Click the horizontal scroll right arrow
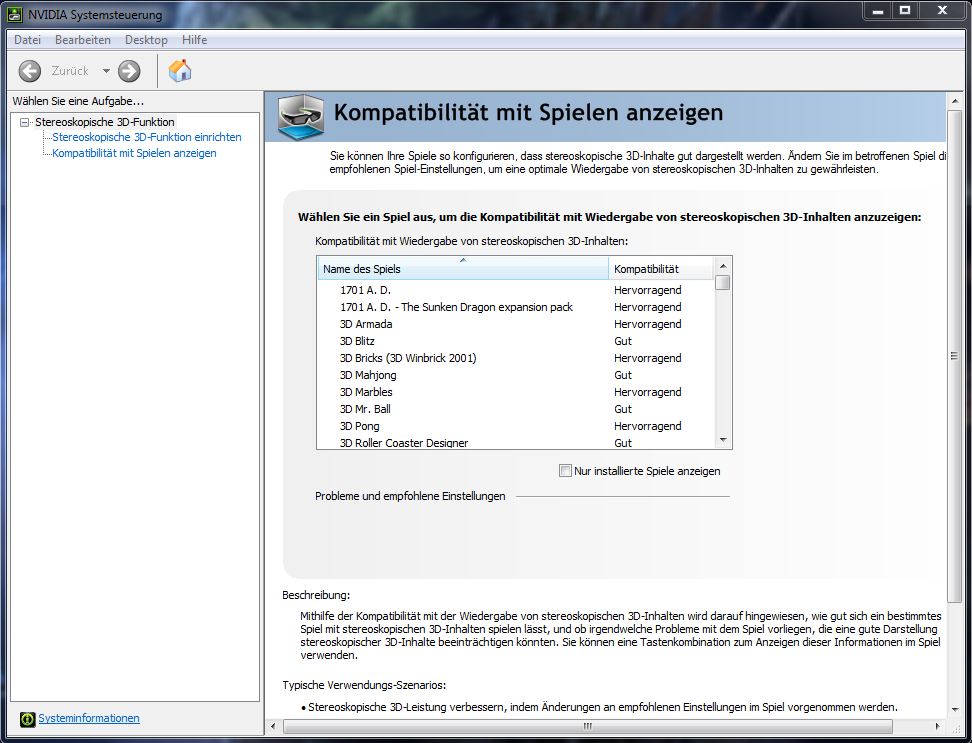Viewport: 972px width, 743px height. (x=937, y=726)
